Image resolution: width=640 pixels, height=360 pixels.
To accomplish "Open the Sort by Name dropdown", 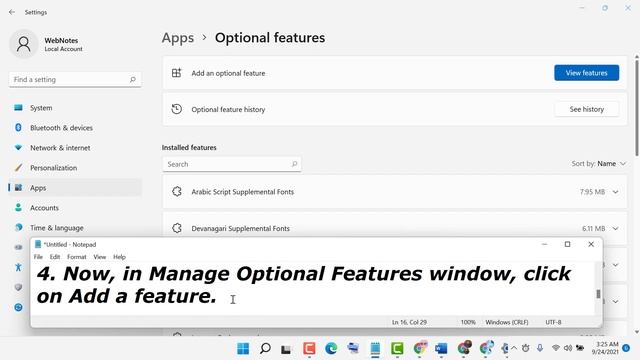I will click(x=599, y=164).
